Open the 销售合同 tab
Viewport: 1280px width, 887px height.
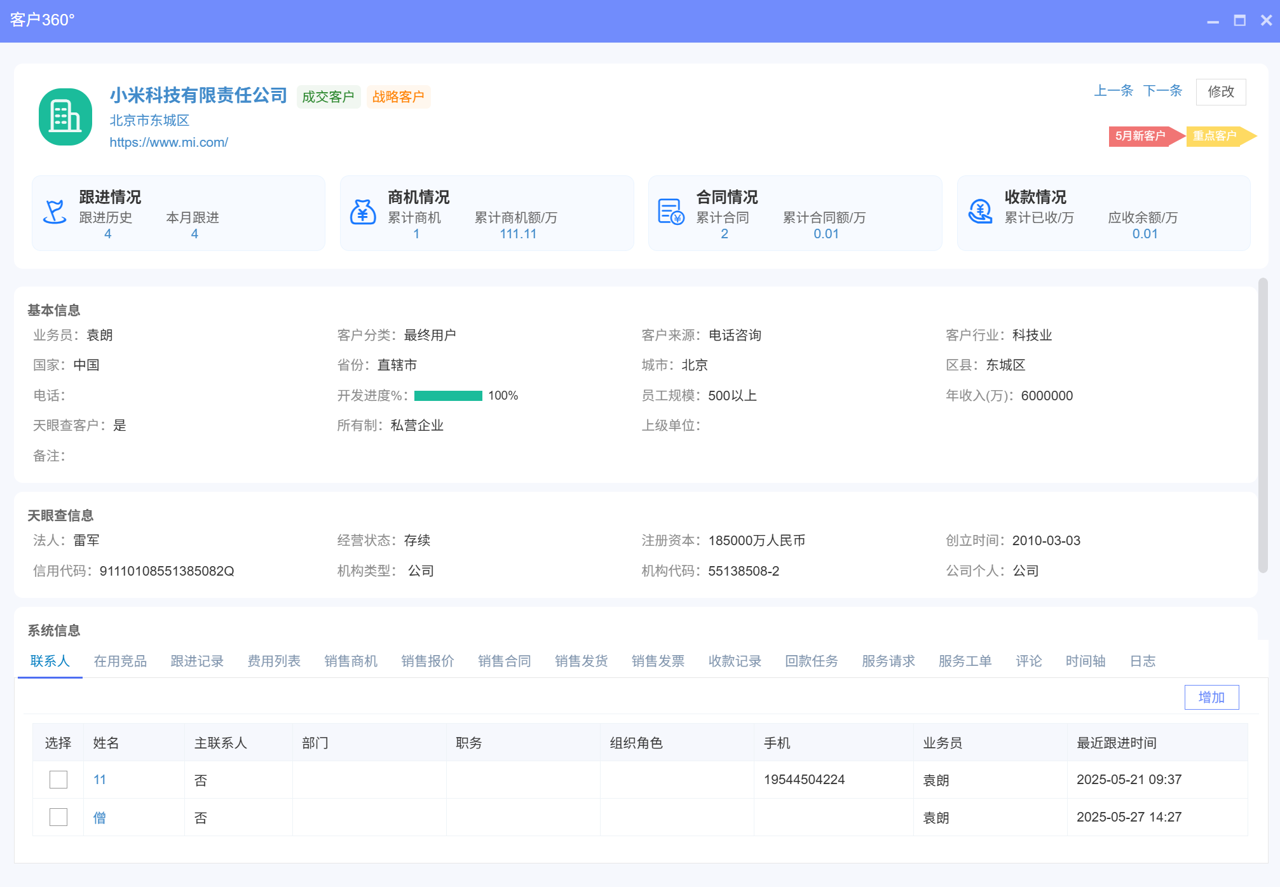click(x=504, y=661)
